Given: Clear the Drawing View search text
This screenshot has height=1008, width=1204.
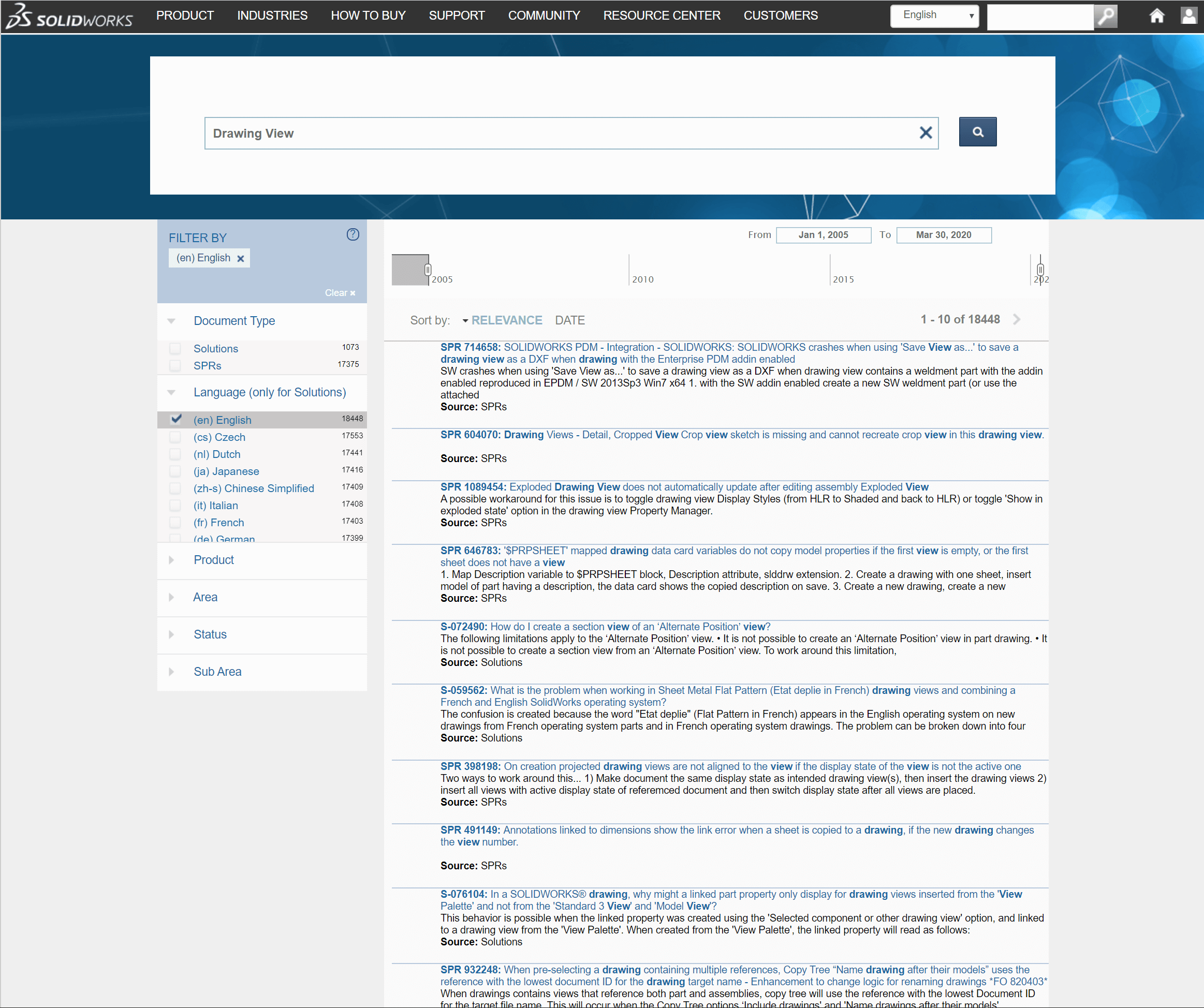Looking at the screenshot, I should coord(926,133).
